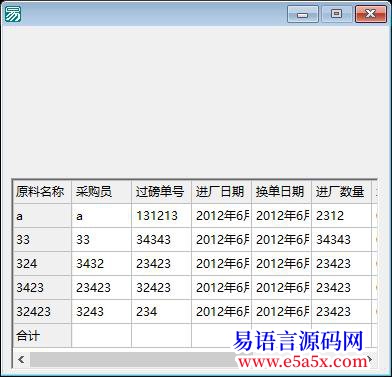Click the 换单日期 column header
392x377 pixels.
(281, 192)
